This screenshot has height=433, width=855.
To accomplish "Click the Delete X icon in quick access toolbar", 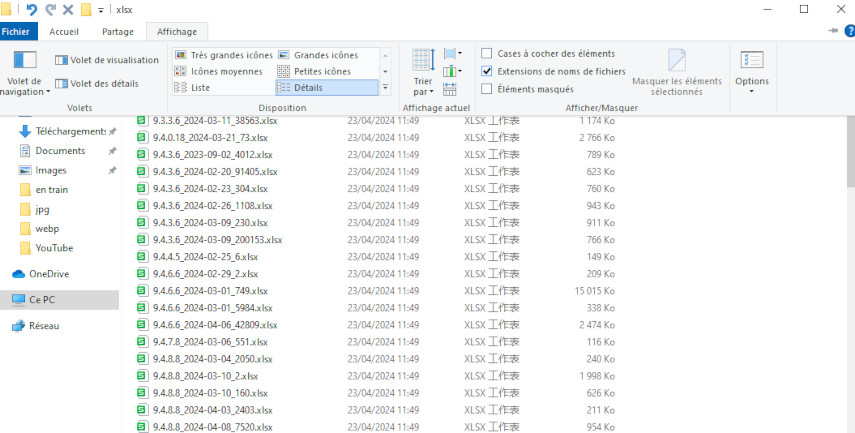I will tap(68, 9).
